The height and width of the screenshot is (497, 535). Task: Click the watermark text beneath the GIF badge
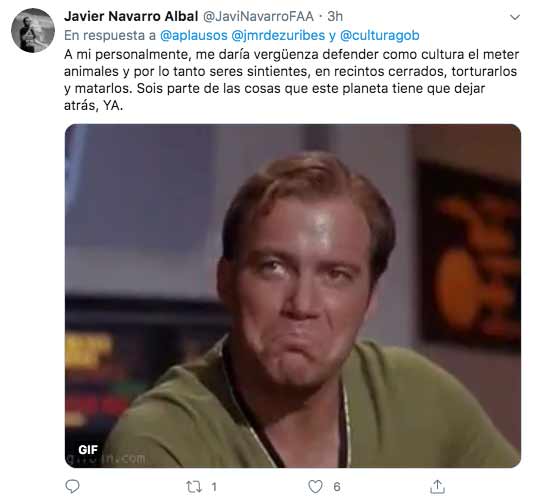[x=106, y=459]
